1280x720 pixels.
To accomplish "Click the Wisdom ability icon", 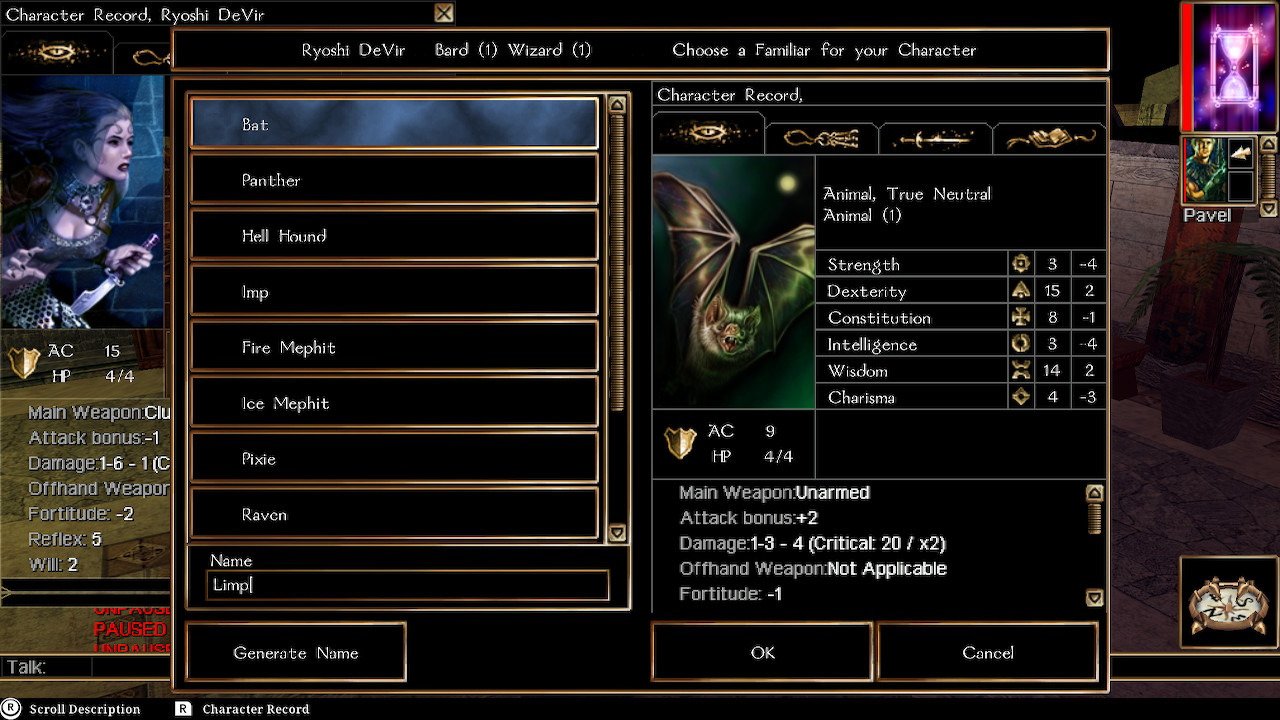I will pyautogui.click(x=1021, y=370).
